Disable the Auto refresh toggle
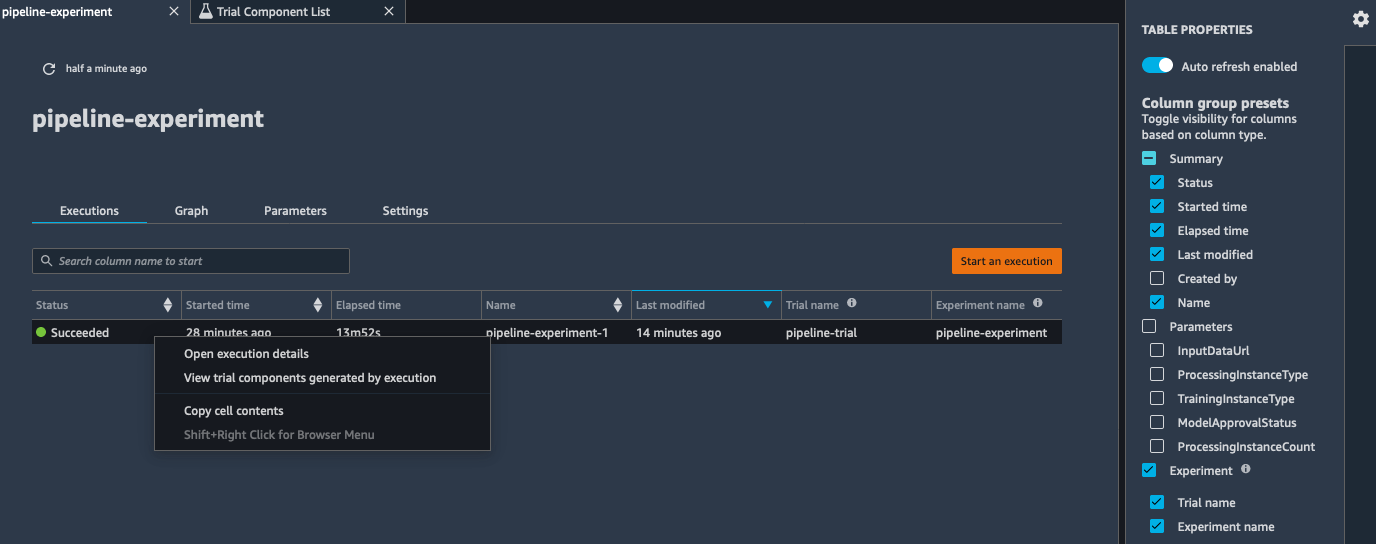 click(1157, 66)
